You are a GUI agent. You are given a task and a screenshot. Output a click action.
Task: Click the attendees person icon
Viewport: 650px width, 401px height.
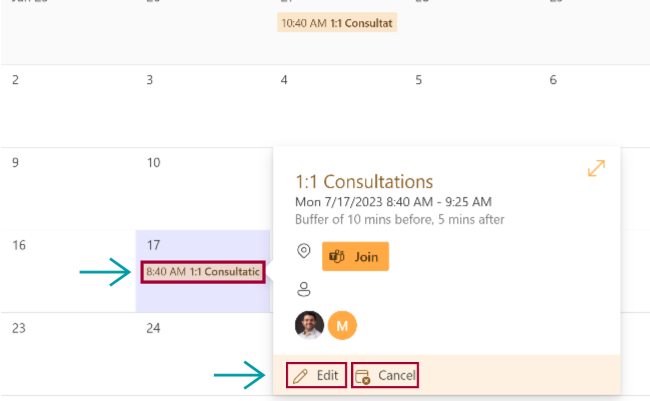coord(304,289)
